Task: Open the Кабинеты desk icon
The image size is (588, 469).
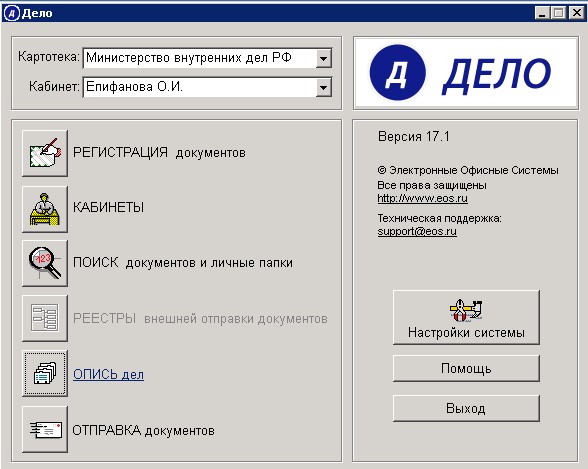Action: 45,208
